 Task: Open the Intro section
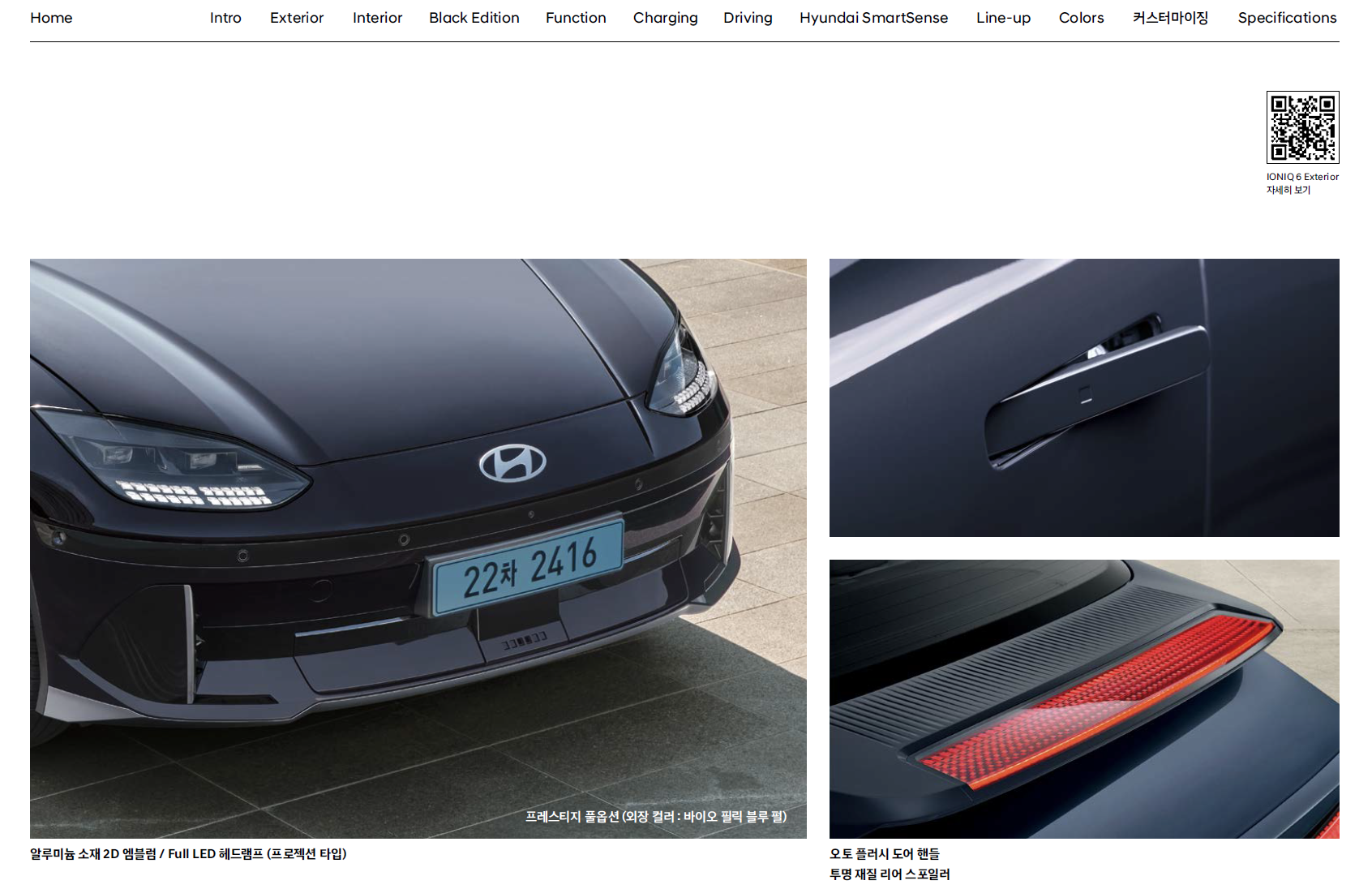[x=225, y=18]
